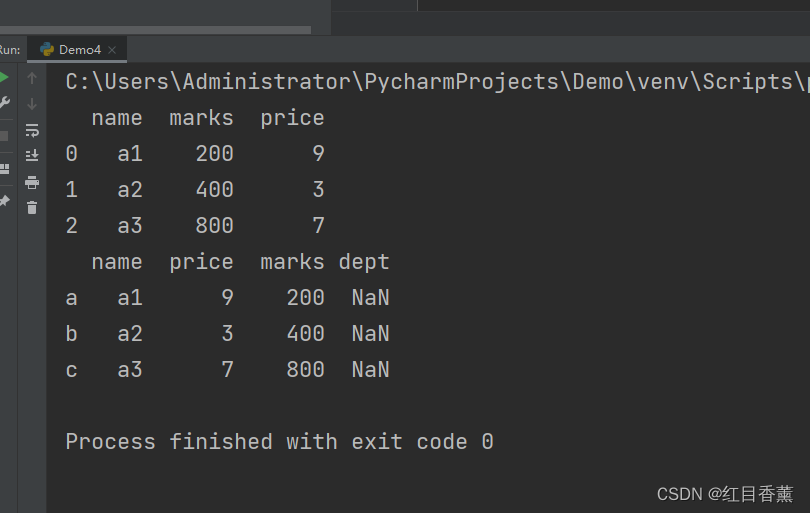
Task: Click the CSDN watermark text
Action: (725, 493)
